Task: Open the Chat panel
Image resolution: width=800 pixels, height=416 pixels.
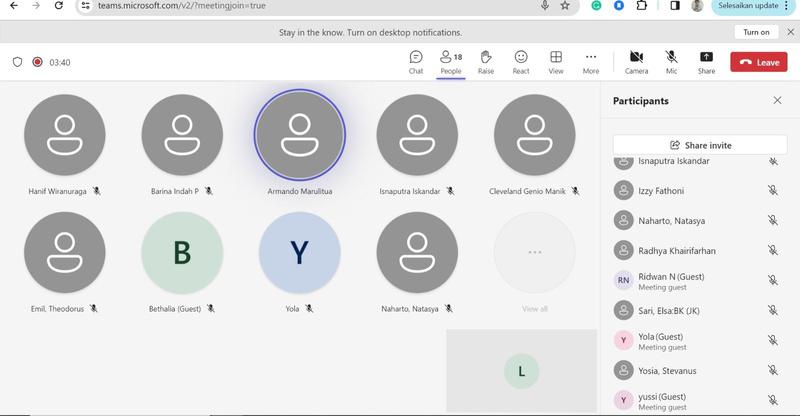Action: pos(416,61)
